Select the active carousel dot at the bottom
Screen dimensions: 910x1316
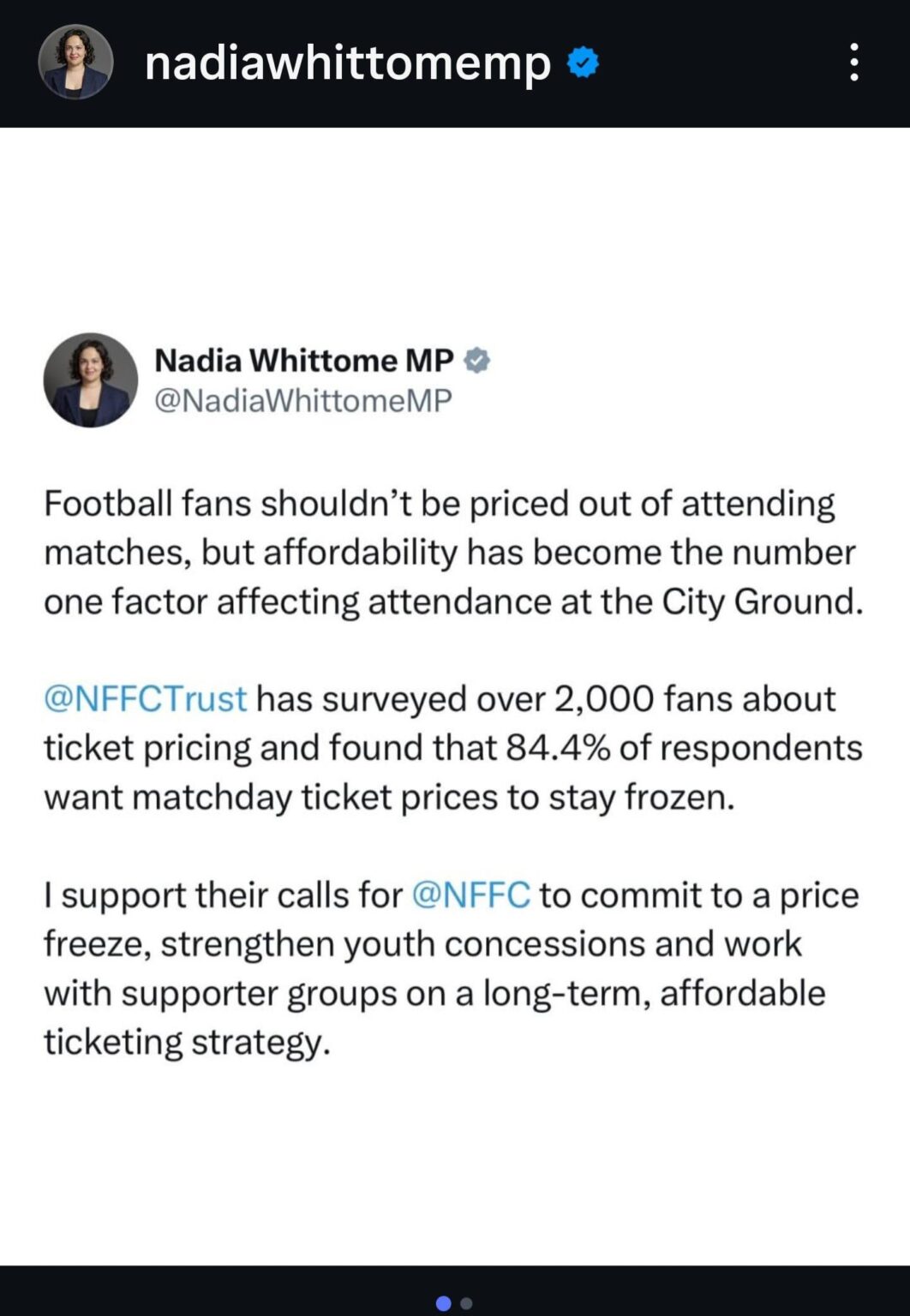point(445,1303)
